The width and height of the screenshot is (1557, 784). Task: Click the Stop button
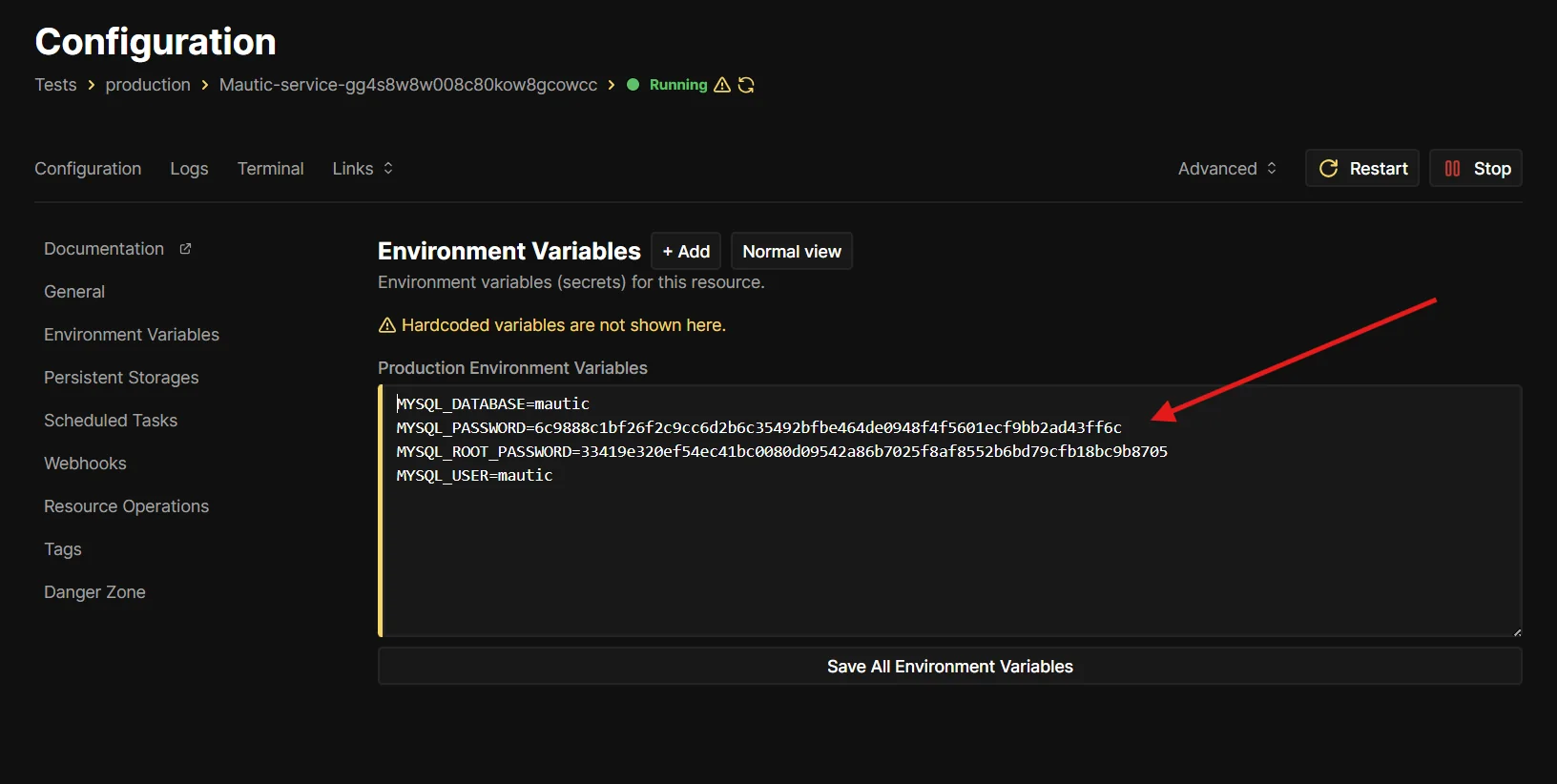tap(1476, 169)
